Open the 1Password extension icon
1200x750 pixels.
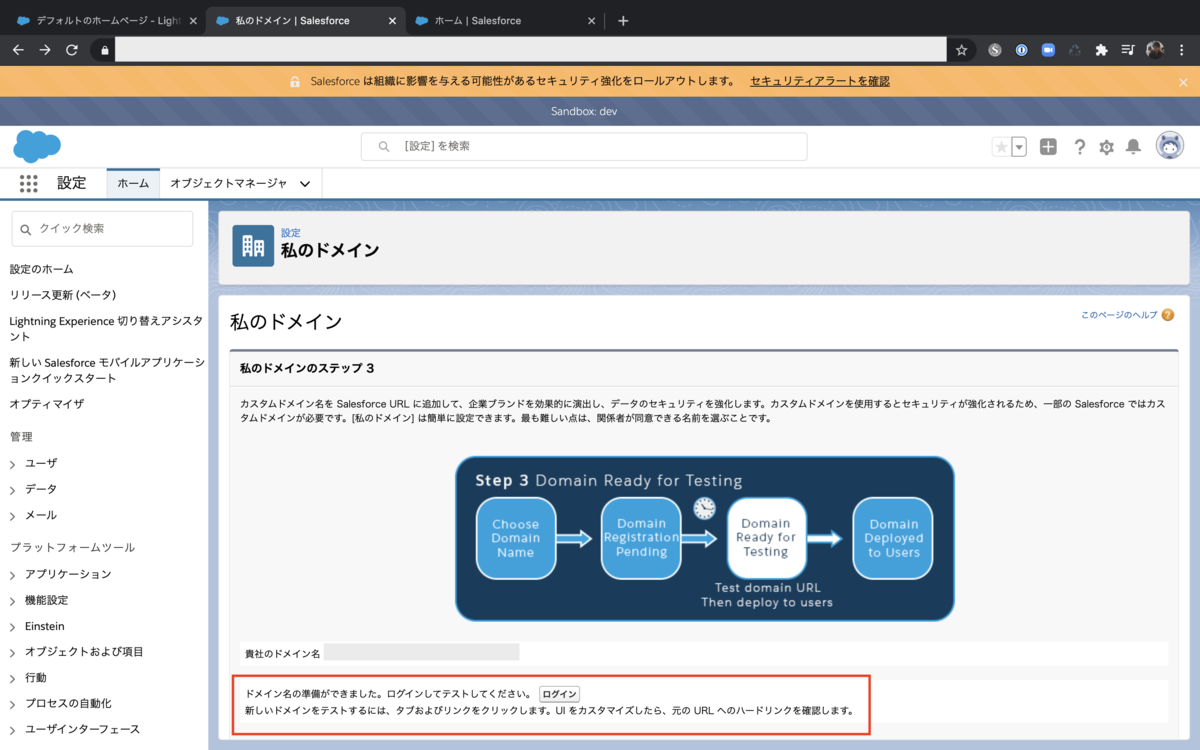[1021, 49]
